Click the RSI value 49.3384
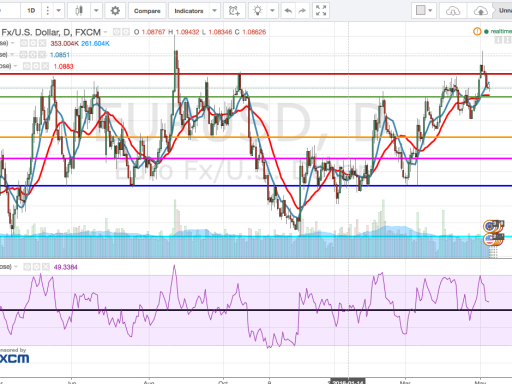The image size is (512, 384). point(65,267)
